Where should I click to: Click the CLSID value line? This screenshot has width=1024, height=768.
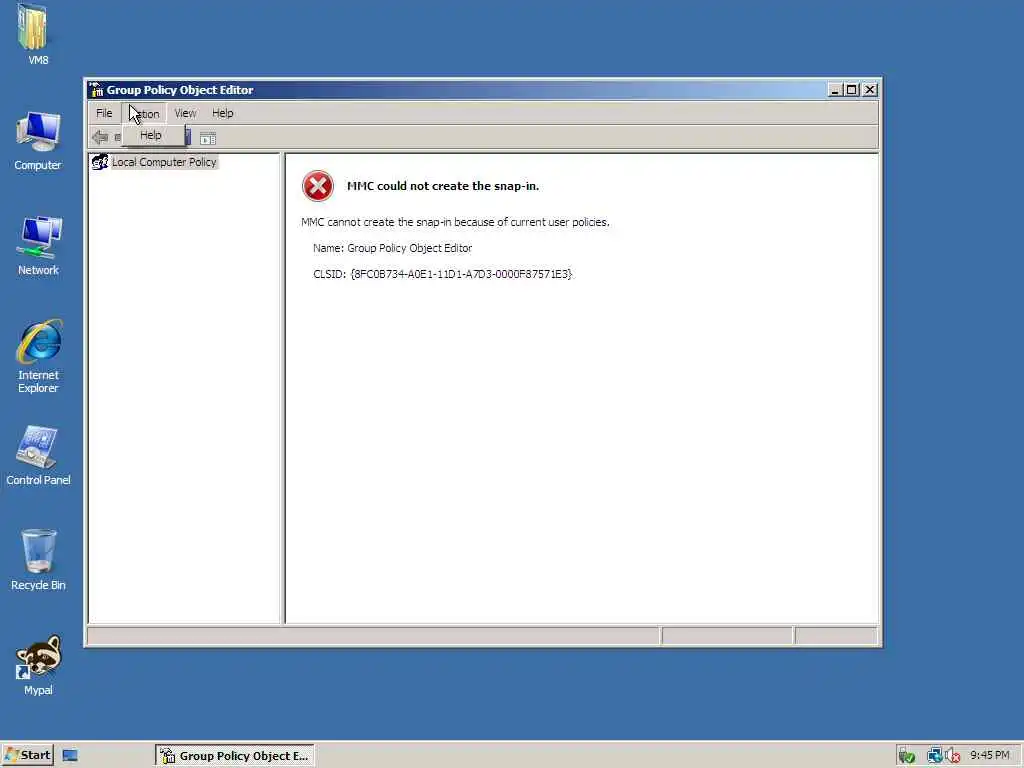(x=442, y=274)
